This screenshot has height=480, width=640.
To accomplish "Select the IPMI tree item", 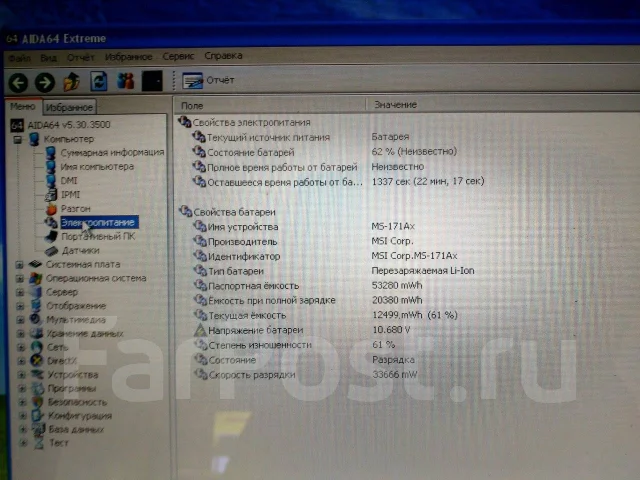I will [62, 195].
